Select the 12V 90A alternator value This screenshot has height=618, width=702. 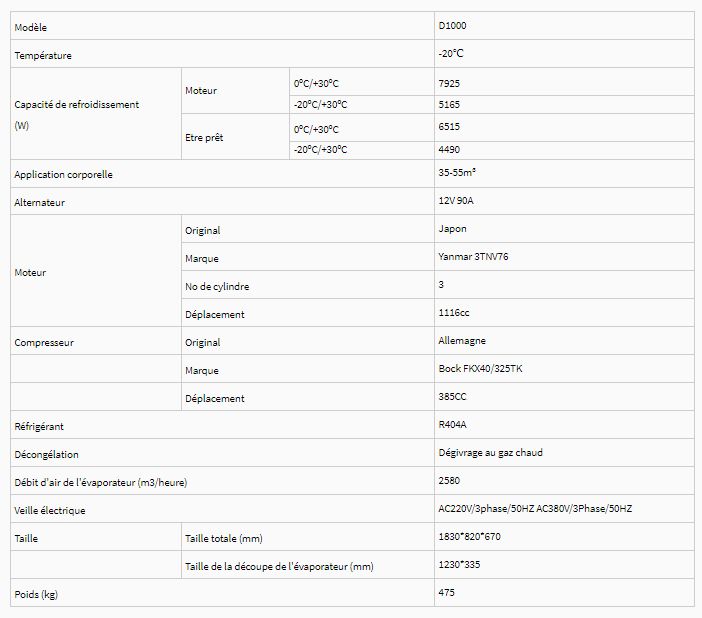[x=455, y=201]
